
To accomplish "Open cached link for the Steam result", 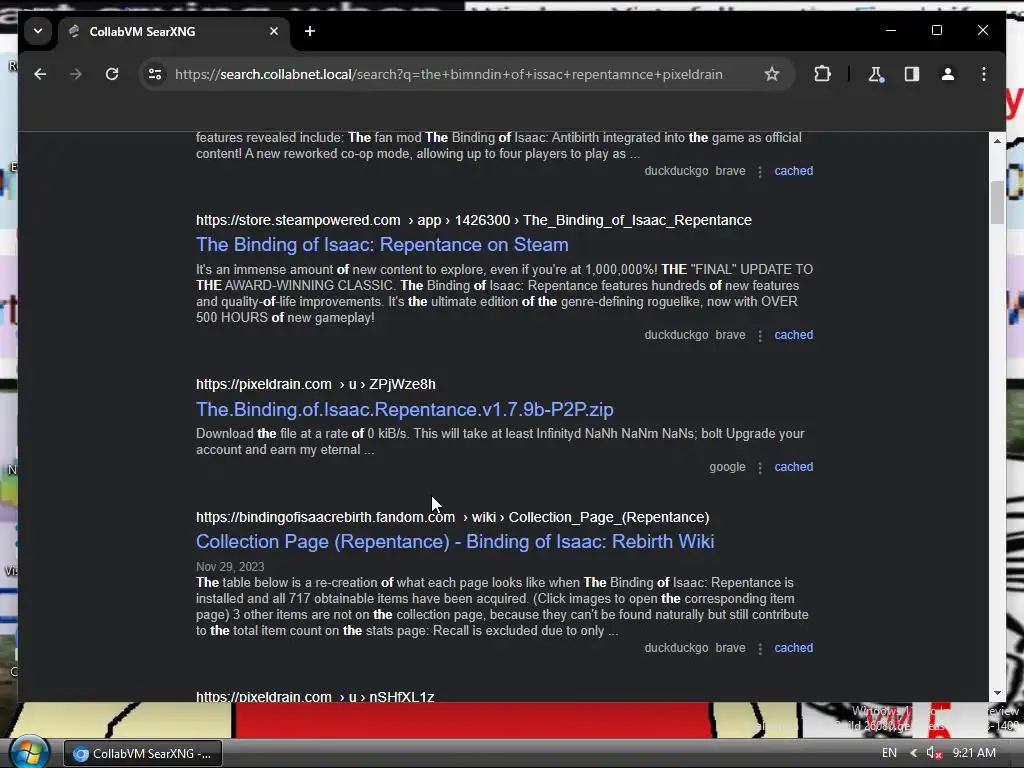I will pyautogui.click(x=793, y=335).
